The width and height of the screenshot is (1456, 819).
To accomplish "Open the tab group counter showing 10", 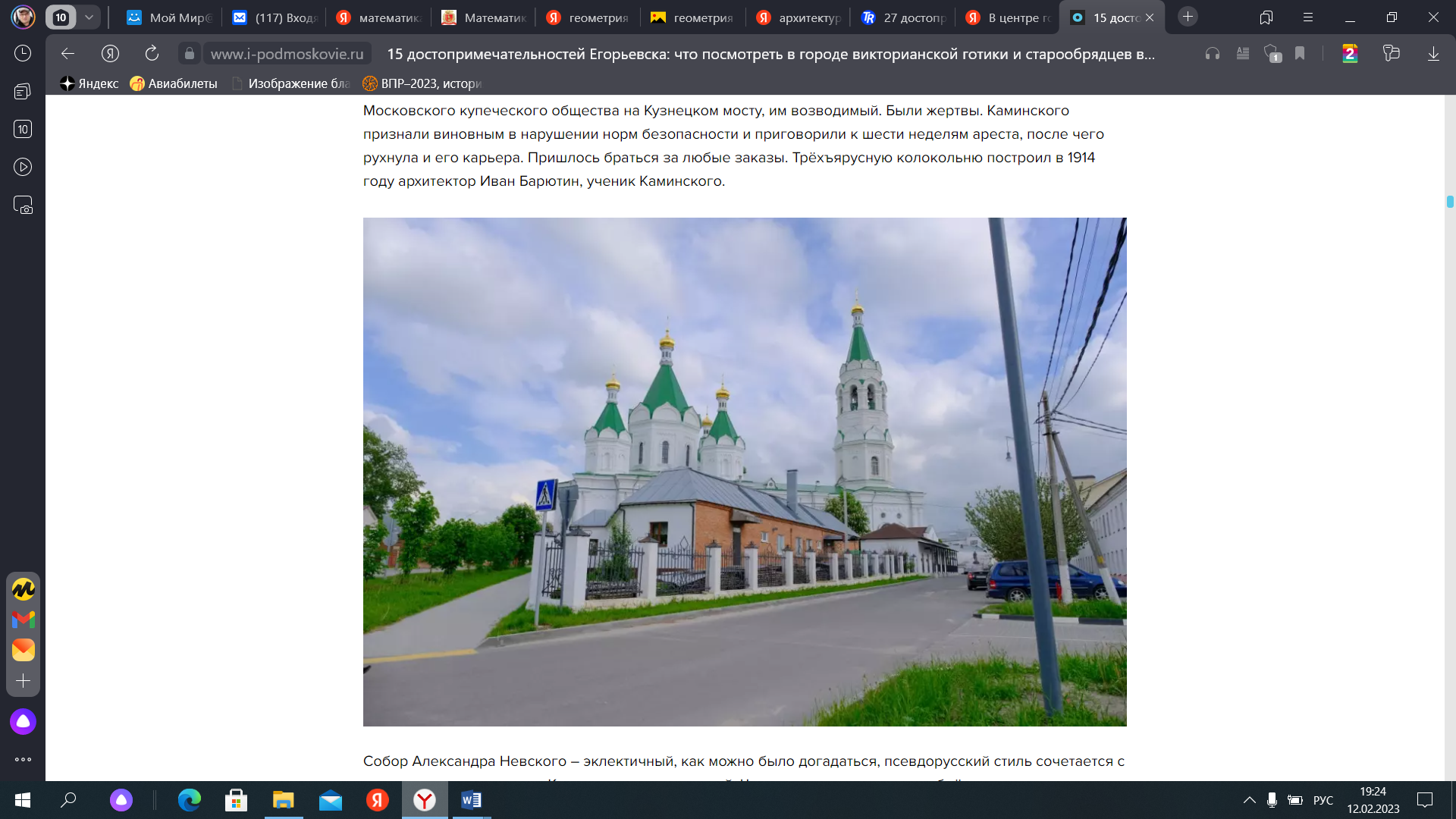I will [x=61, y=17].
